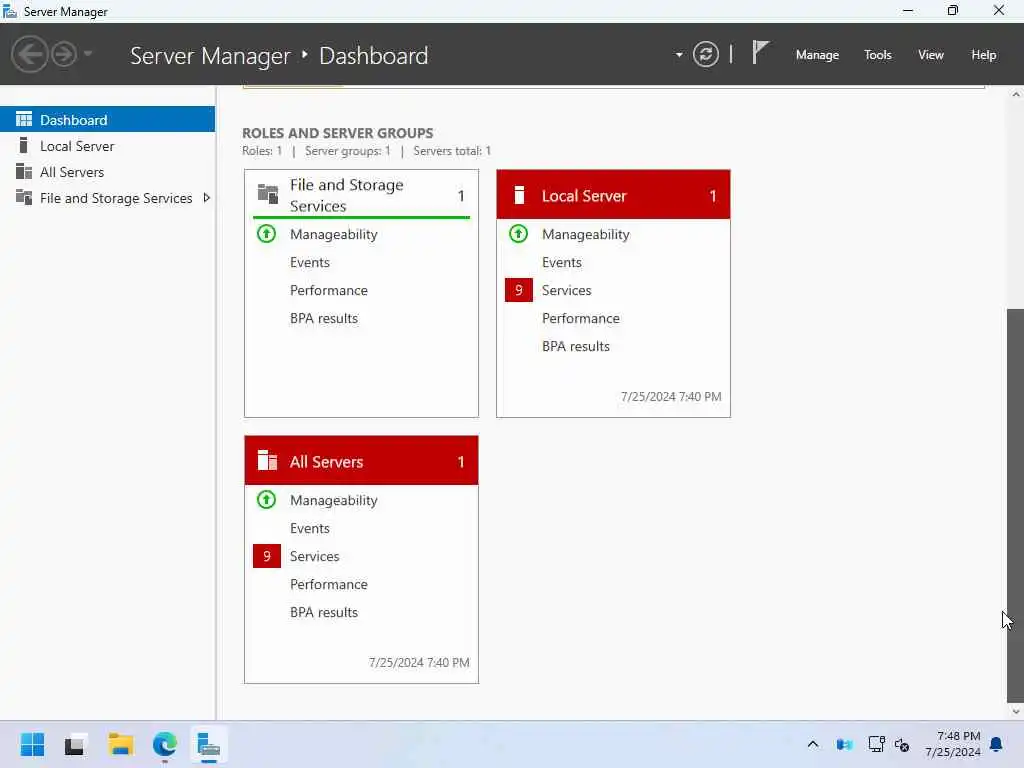Click the Local Server icon in sidebar
Image resolution: width=1024 pixels, height=768 pixels.
click(24, 145)
